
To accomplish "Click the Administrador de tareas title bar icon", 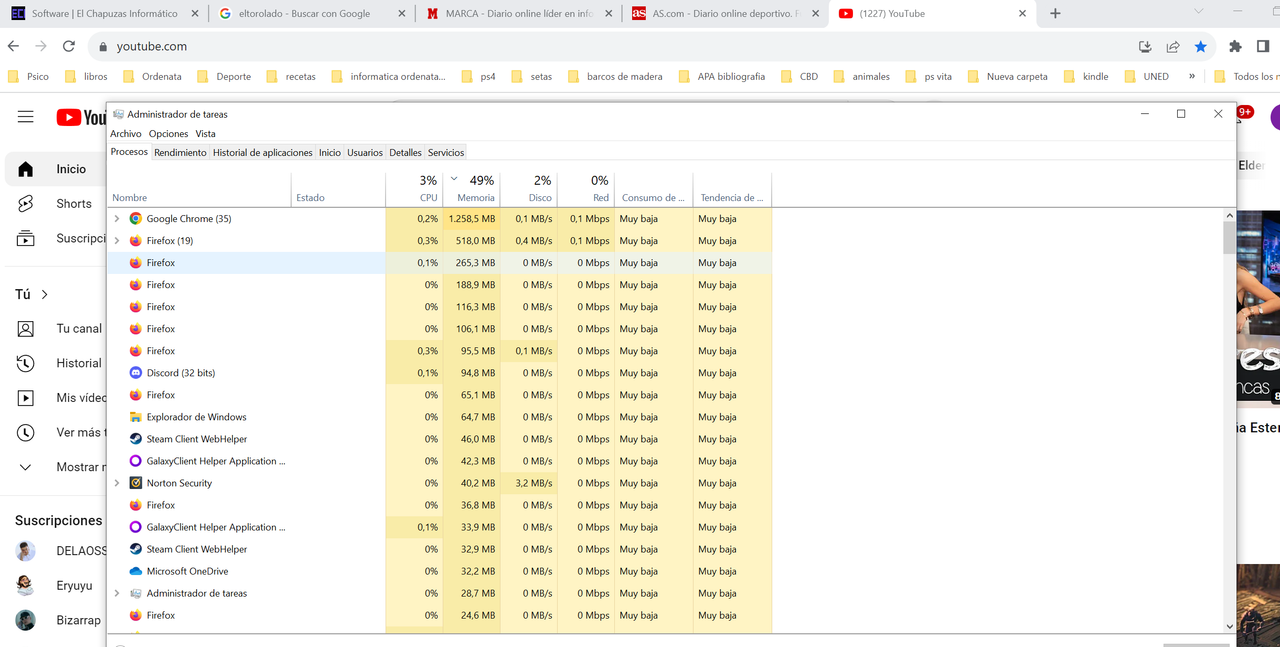I will pos(118,114).
